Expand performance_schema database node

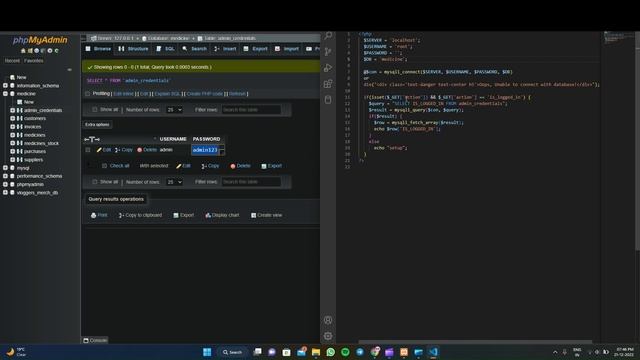(x=5, y=176)
